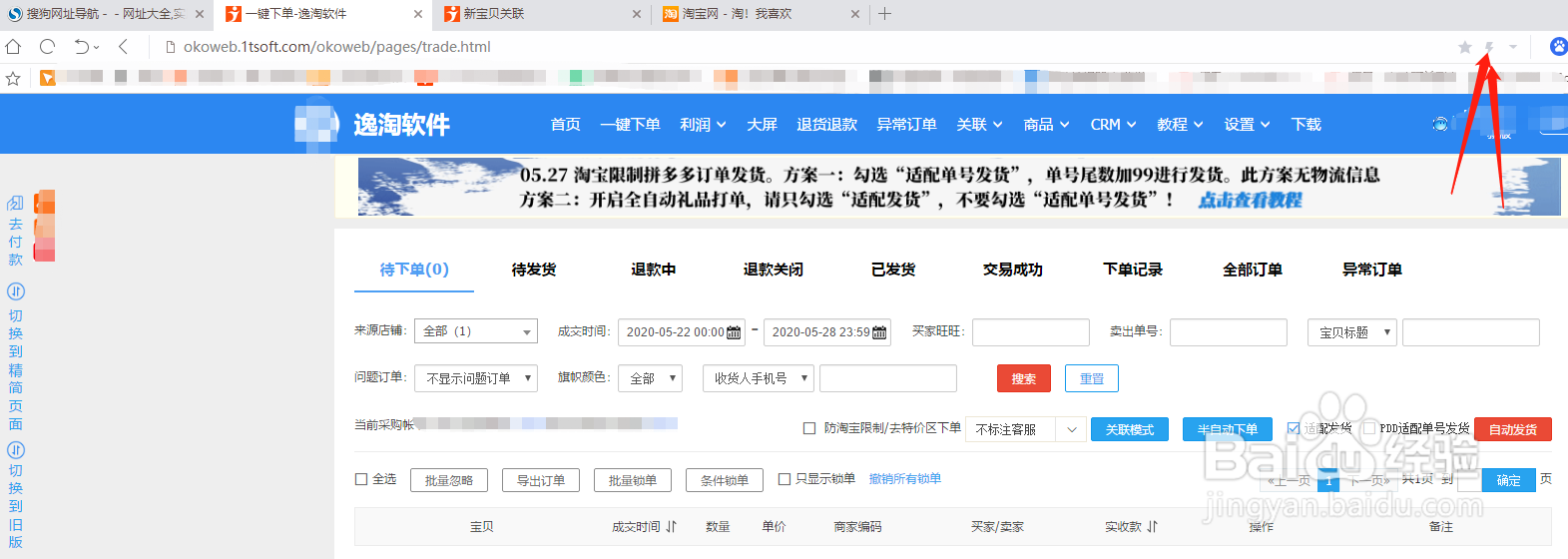Switch to 退款中 tab
Viewport: 1568px width, 559px height.
pos(654,270)
